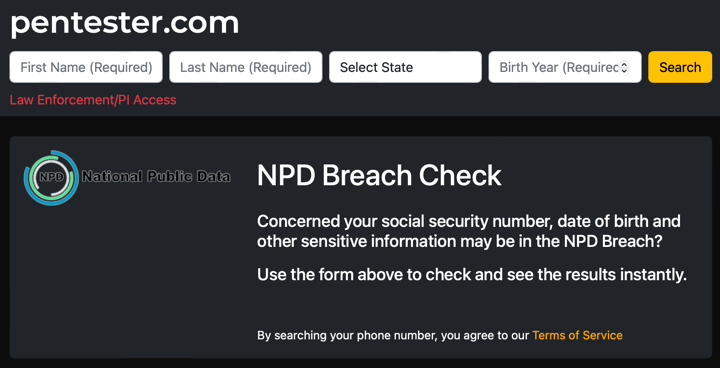Viewport: 720px width, 368px height.
Task: Click the 'By searching your phone number' disclaimer
Action: pyautogui.click(x=440, y=335)
